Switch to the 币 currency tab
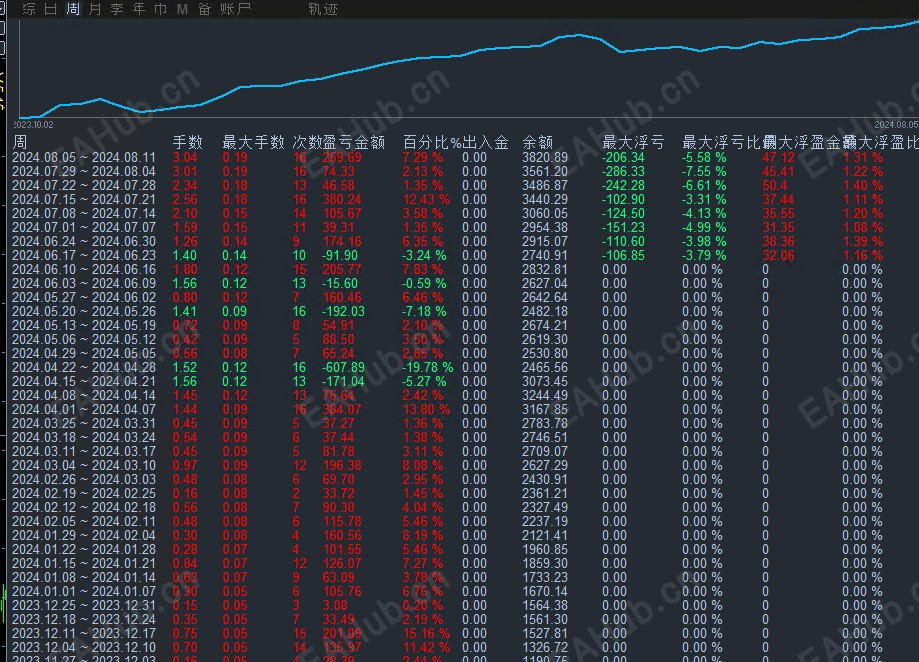This screenshot has height=662, width=919. 161,9
